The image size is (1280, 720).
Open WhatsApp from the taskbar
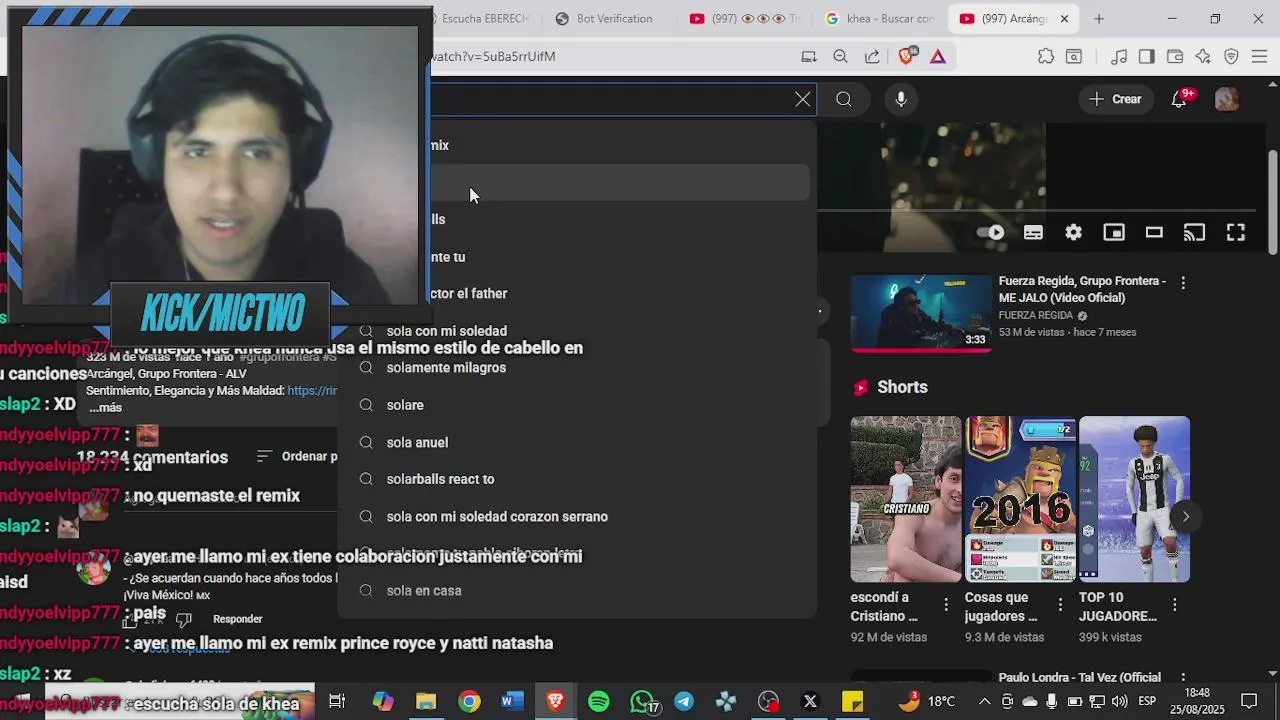pyautogui.click(x=642, y=701)
